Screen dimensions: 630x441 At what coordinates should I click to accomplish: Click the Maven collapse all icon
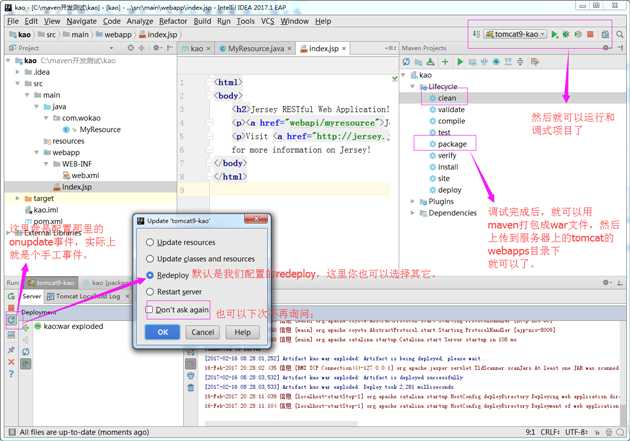pyautogui.click(x=520, y=62)
